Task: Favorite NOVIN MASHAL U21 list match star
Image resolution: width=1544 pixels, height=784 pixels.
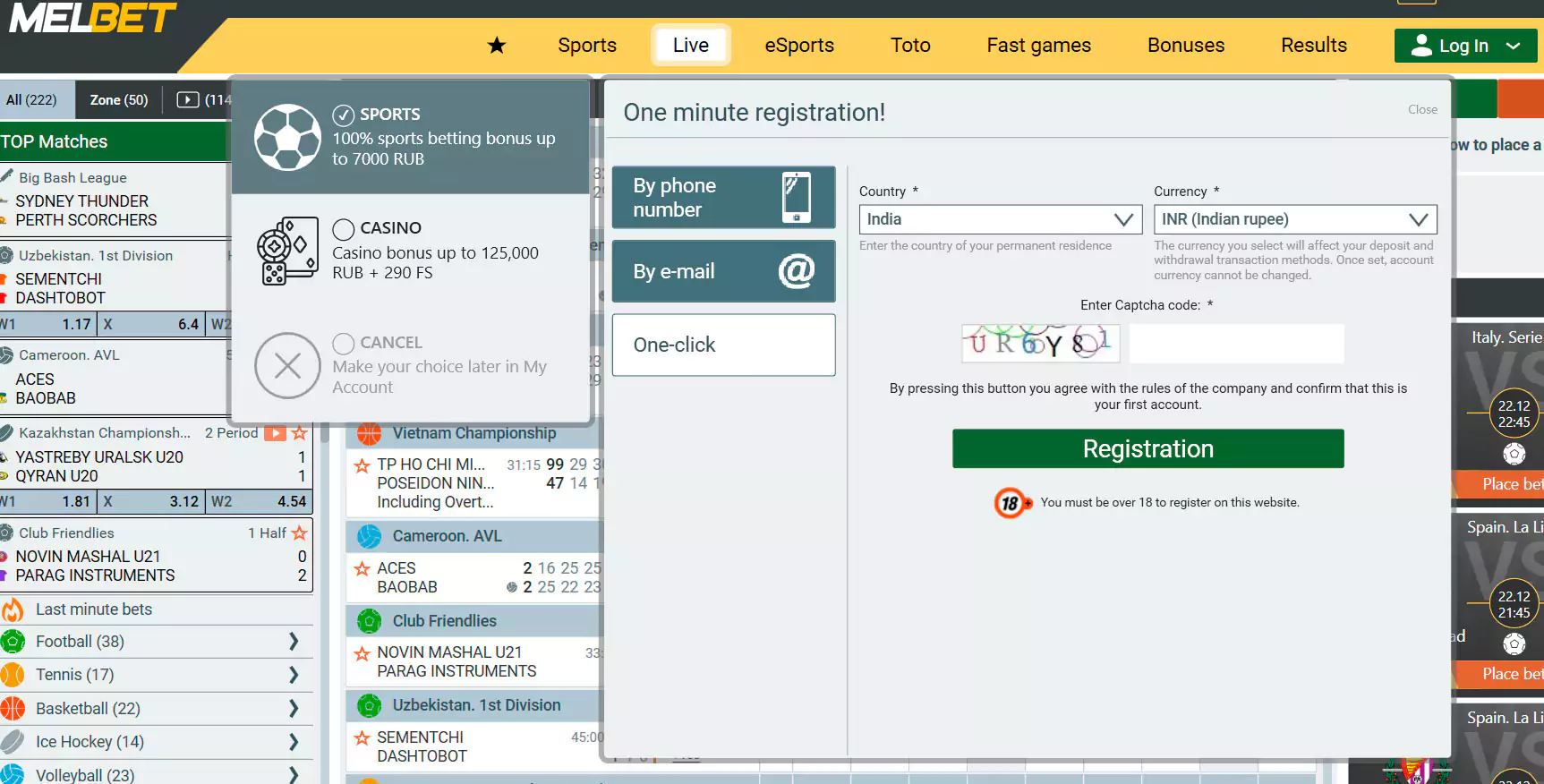Action: click(x=363, y=653)
